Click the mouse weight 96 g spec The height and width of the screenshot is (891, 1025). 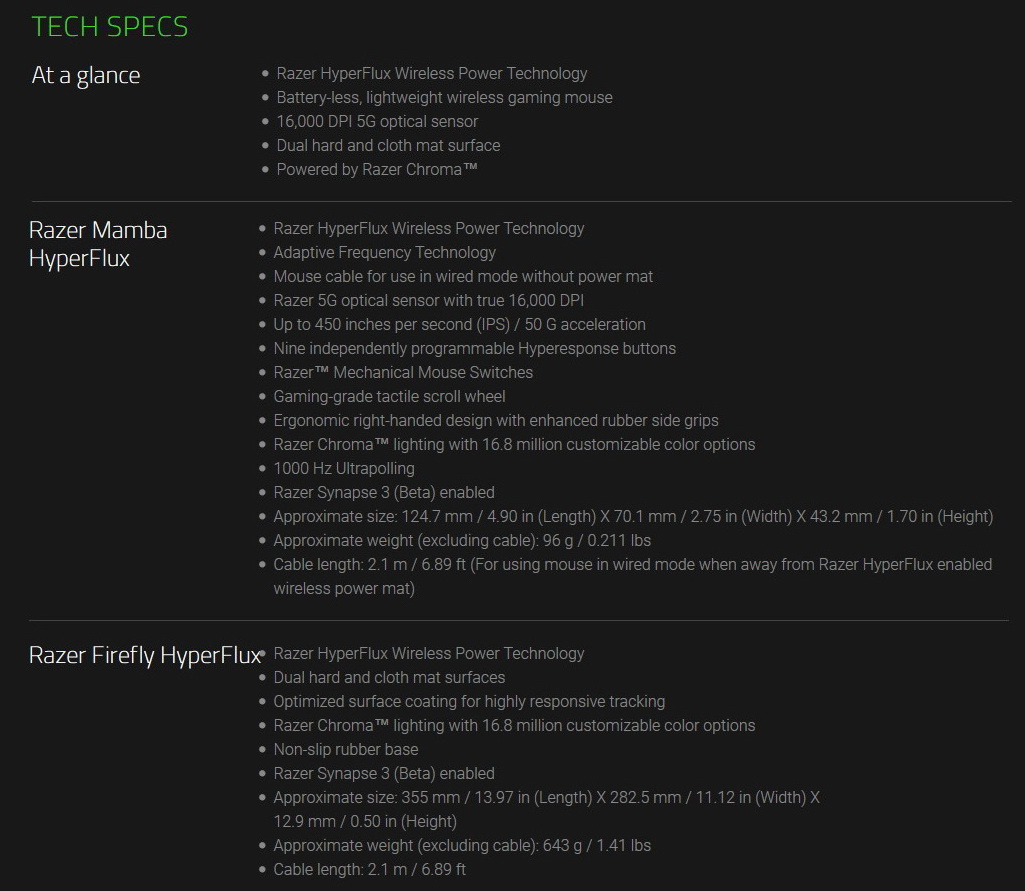coord(462,541)
